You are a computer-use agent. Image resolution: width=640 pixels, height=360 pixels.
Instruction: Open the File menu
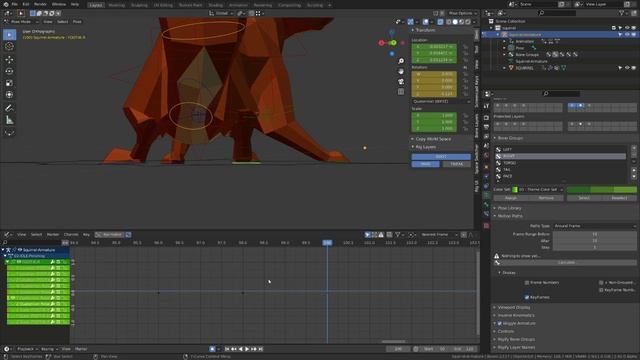(x=14, y=4)
